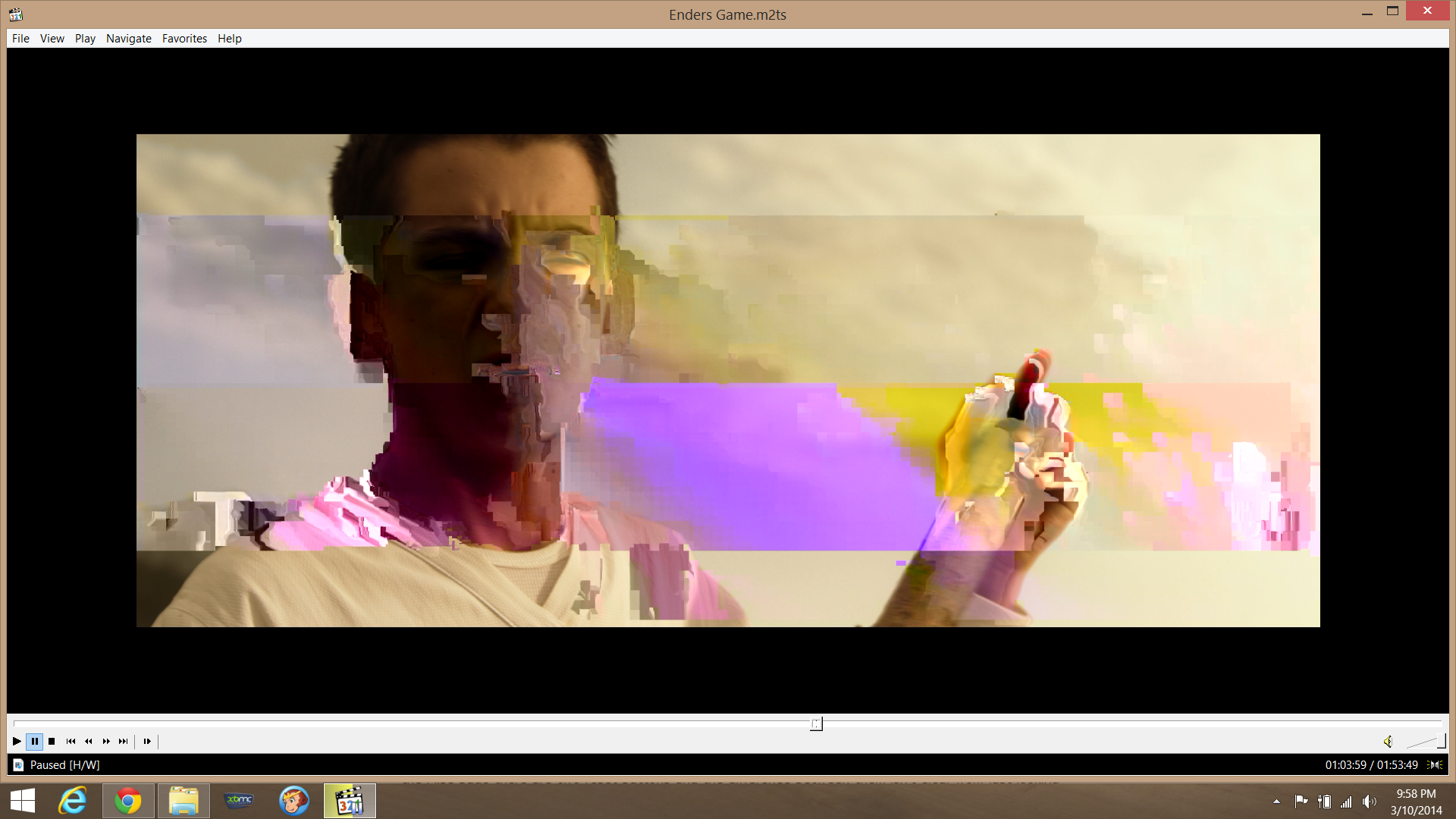Image resolution: width=1456 pixels, height=819 pixels.
Task: Open XBMC from the taskbar
Action: pyautogui.click(x=239, y=800)
